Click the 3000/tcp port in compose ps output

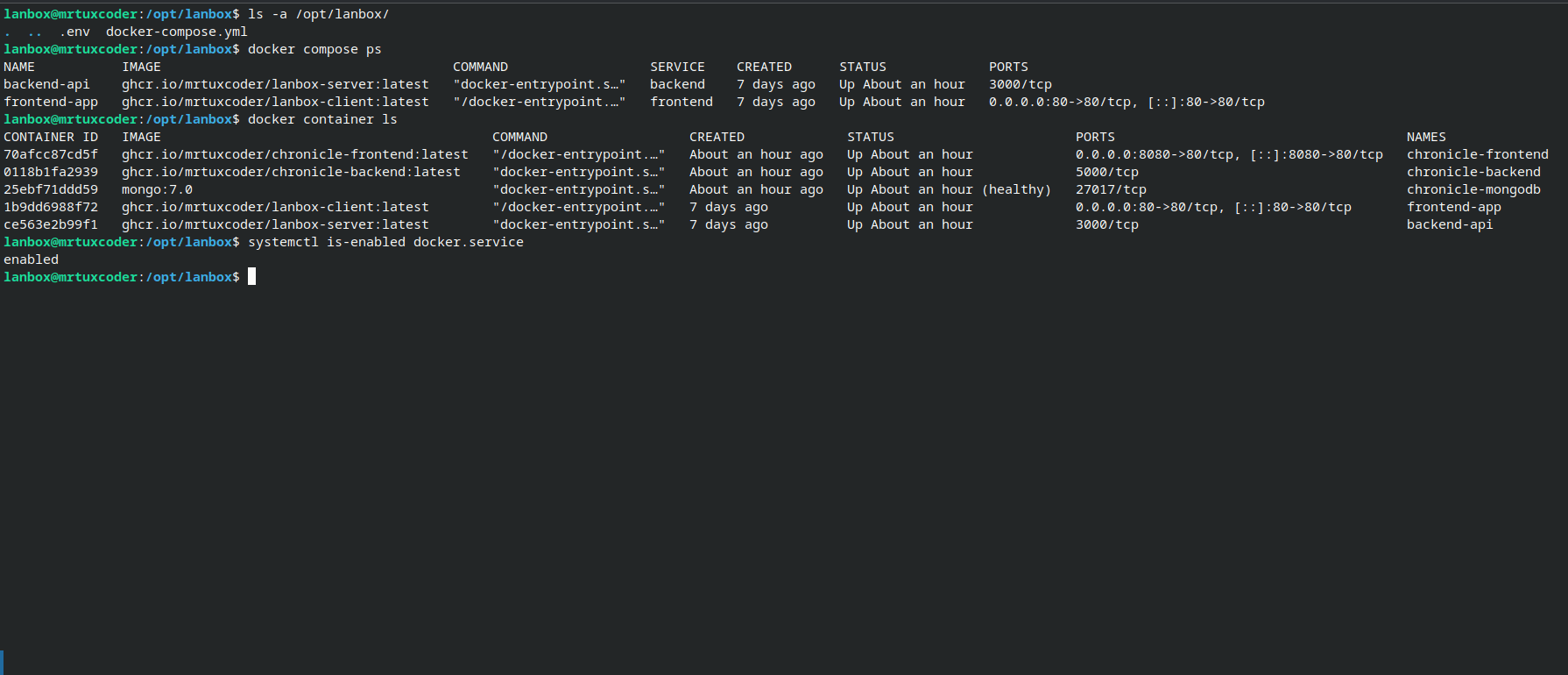pyautogui.click(x=1021, y=84)
